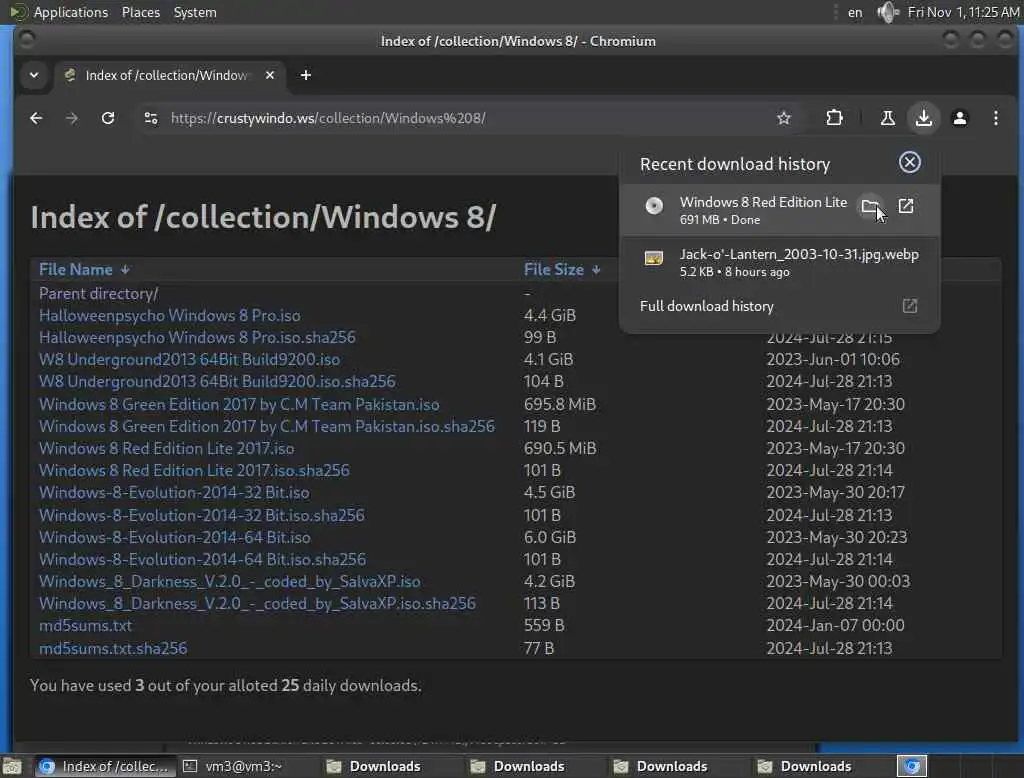
Task: Open Windows_8_Darkness_V.2.0 SalvaXP.iso.sha256
Action: 257,604
